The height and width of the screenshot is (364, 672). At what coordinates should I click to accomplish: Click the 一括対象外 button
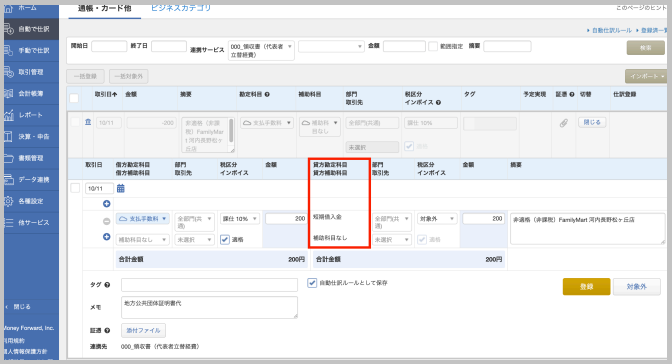pyautogui.click(x=129, y=76)
